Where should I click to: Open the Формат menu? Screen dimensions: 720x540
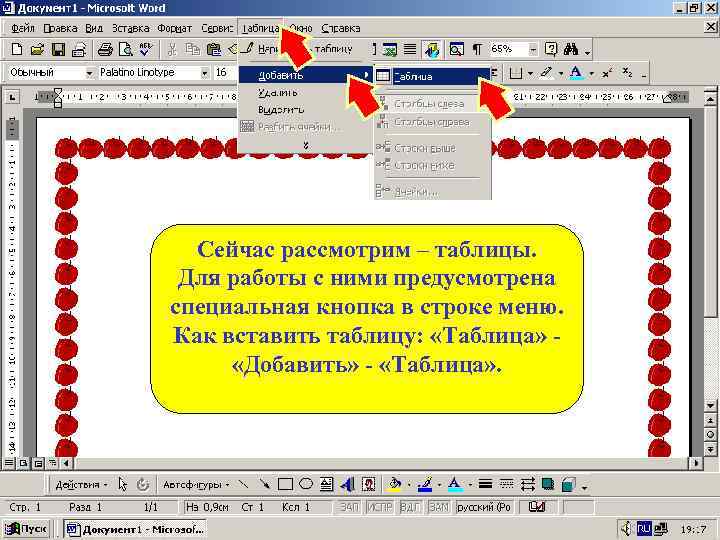coord(174,28)
